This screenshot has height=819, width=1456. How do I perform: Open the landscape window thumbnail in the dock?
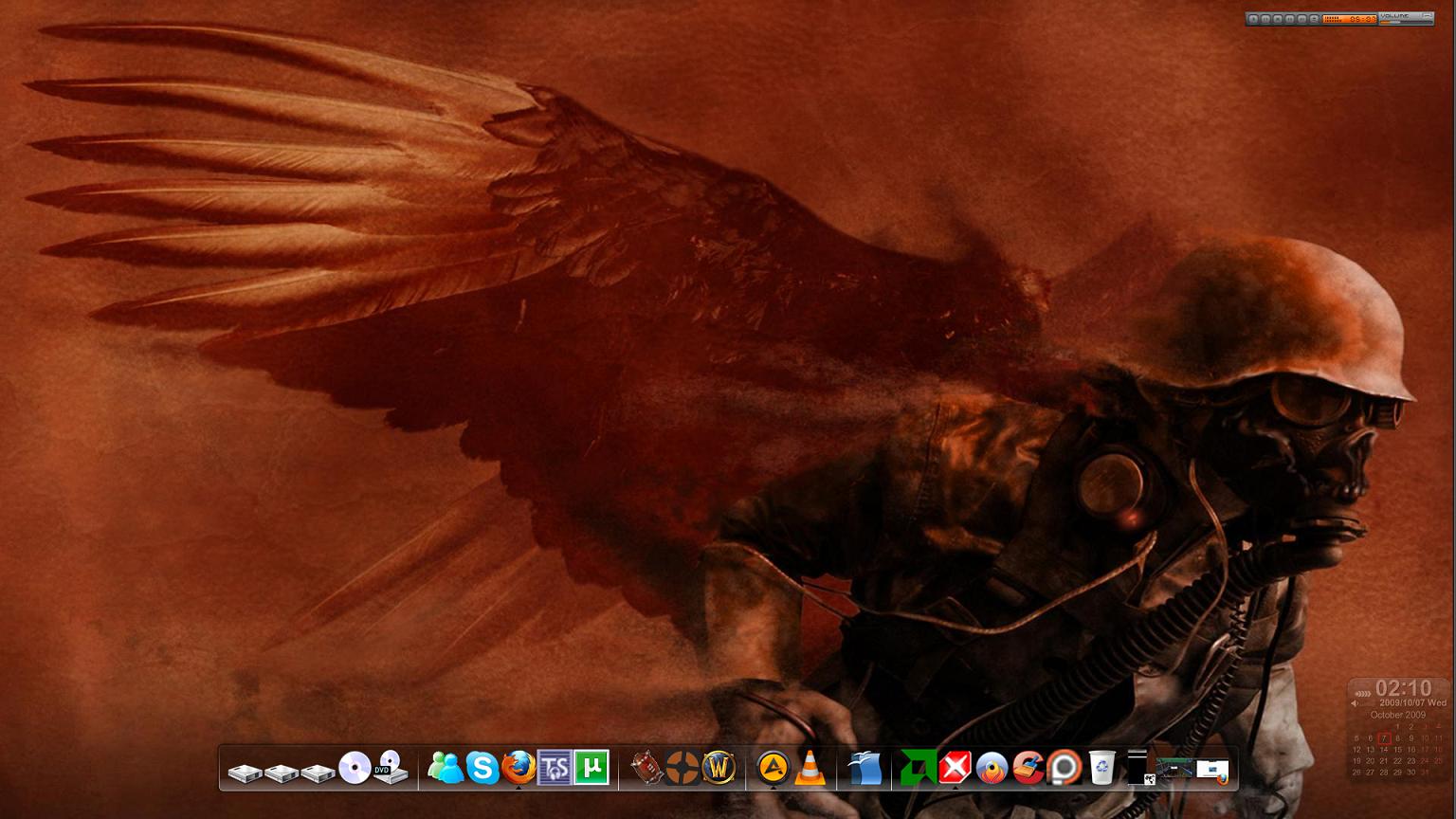tap(1174, 769)
